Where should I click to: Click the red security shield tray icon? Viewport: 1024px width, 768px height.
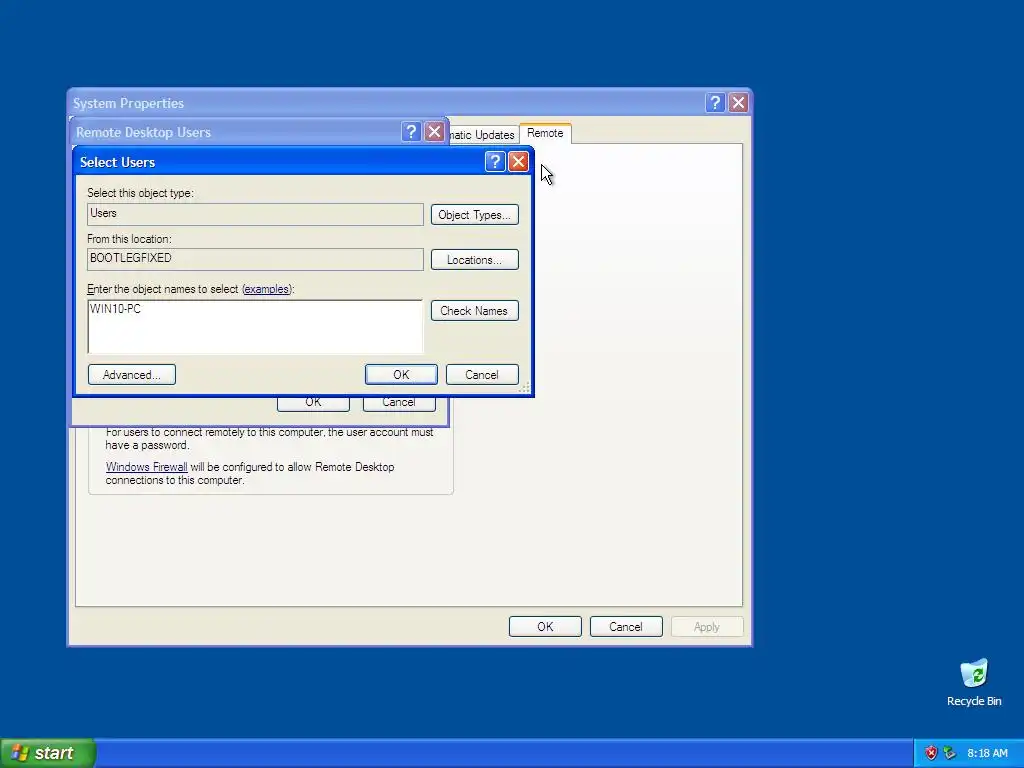(x=931, y=753)
